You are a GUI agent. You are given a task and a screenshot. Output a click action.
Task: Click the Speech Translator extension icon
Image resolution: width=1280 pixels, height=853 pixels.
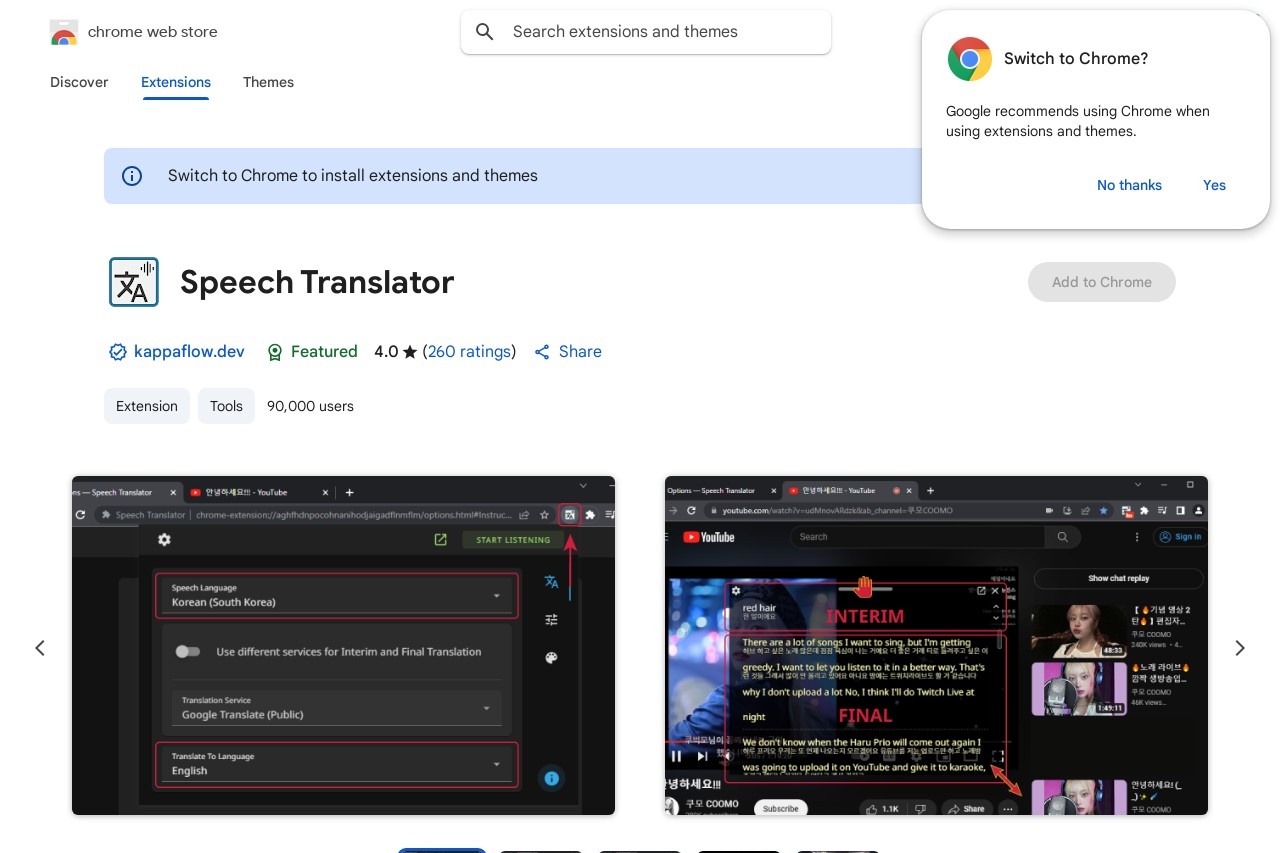pos(133,282)
